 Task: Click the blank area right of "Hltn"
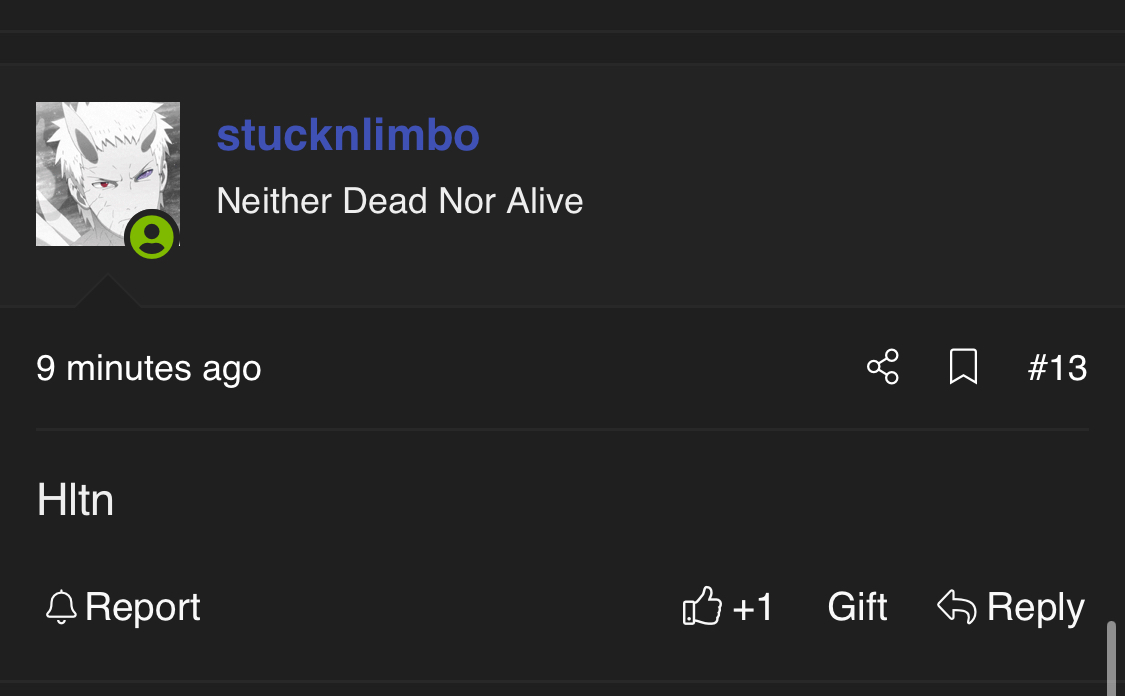point(600,500)
